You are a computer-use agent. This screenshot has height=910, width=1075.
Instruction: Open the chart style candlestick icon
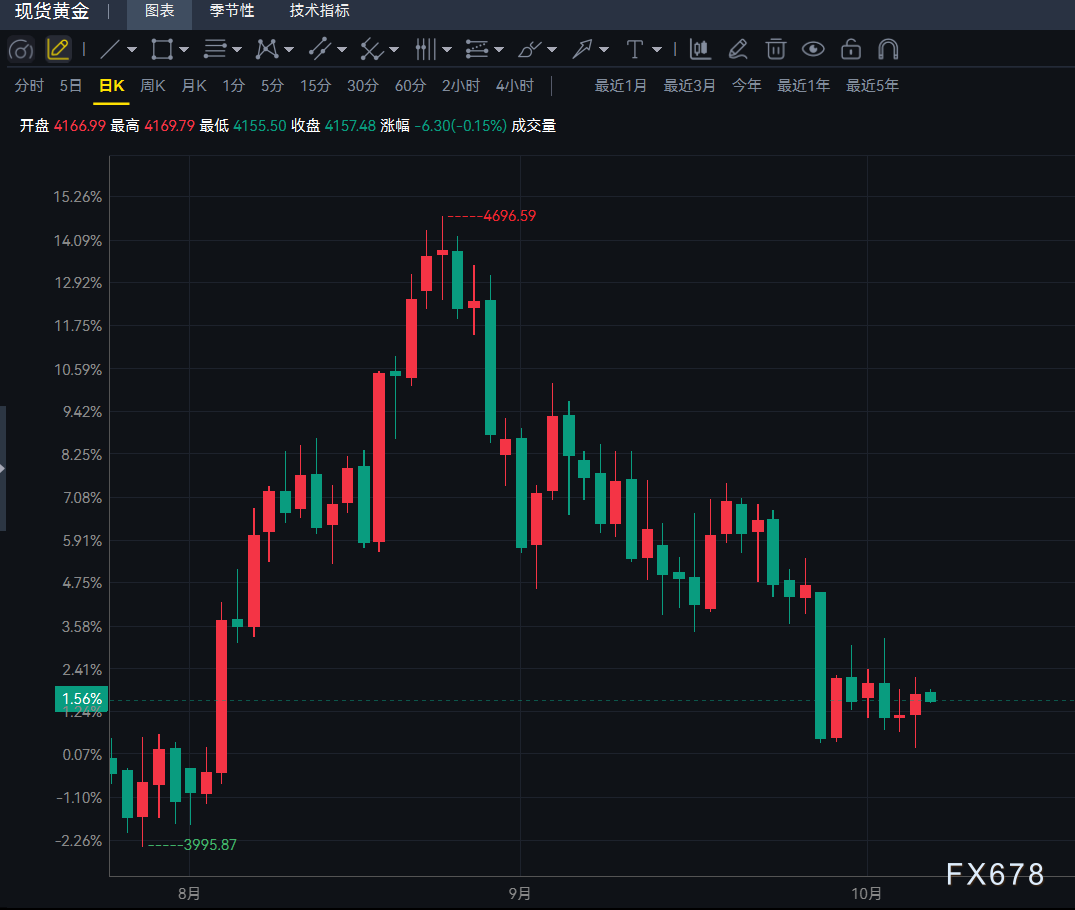(700, 49)
